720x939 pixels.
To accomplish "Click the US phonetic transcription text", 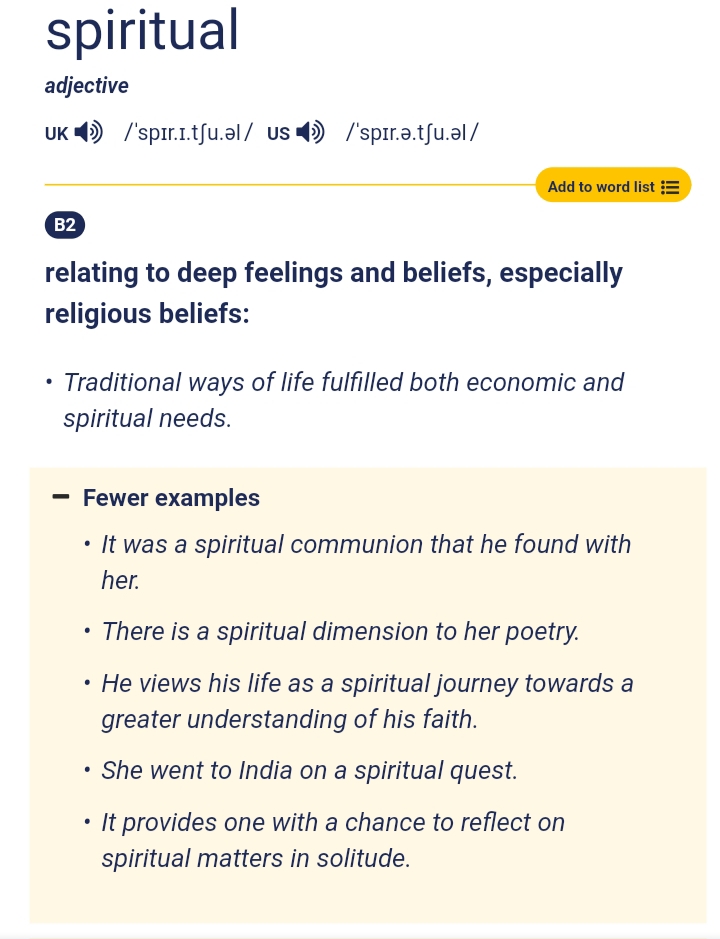I will (x=412, y=132).
